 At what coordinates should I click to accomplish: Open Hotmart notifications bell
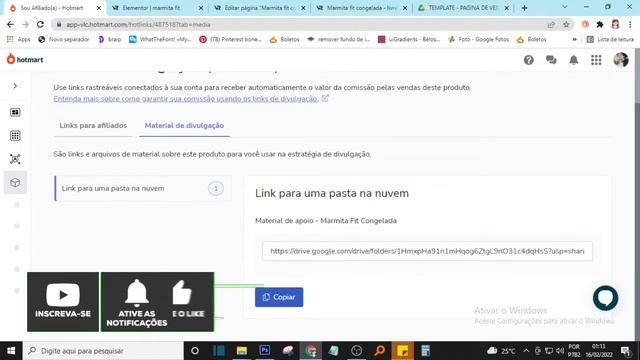(573, 60)
